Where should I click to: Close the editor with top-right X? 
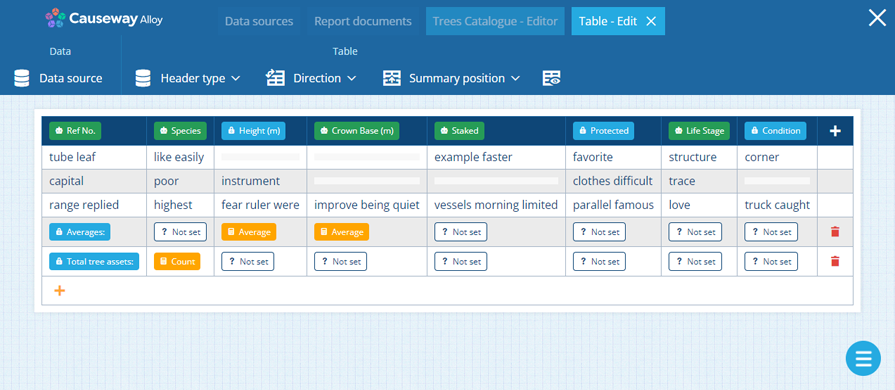[x=877, y=18]
